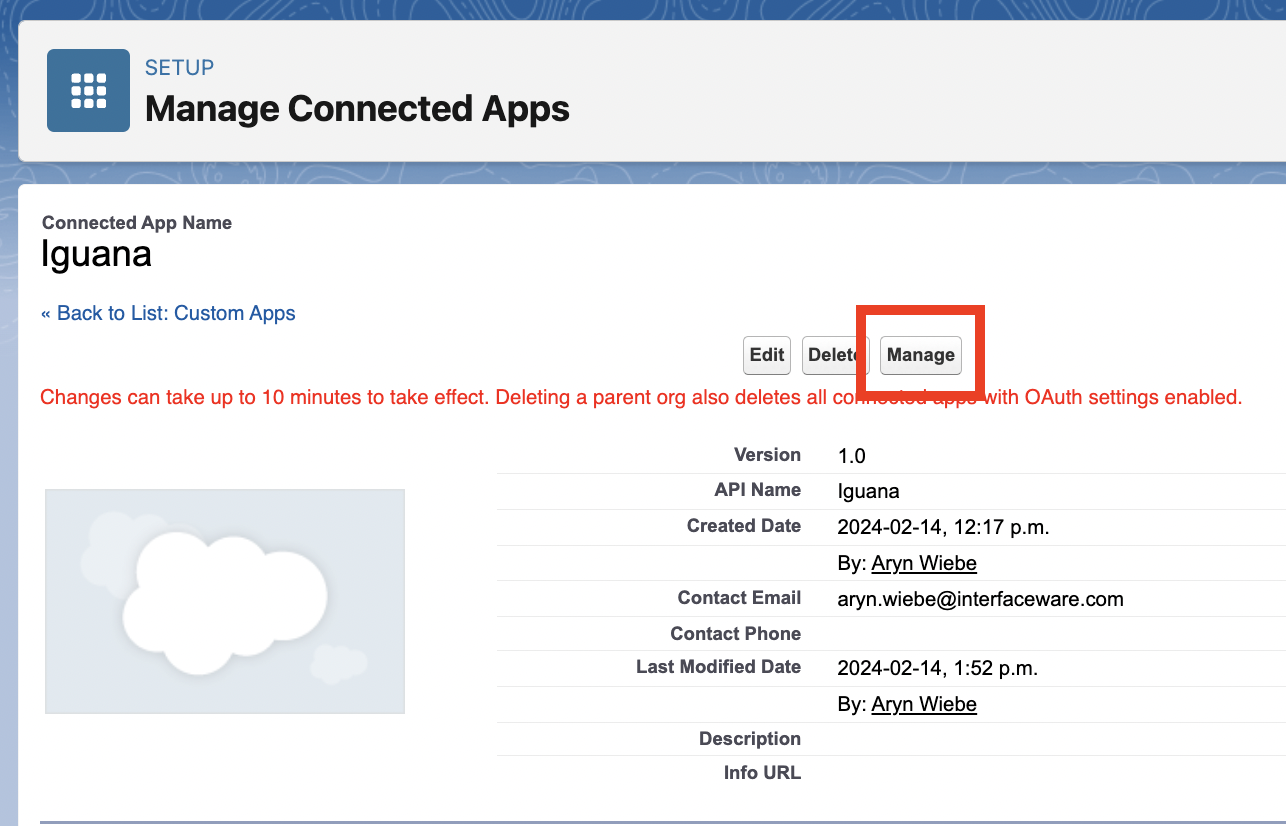Click the Contact Phone field label
1286x826 pixels.
click(735, 633)
